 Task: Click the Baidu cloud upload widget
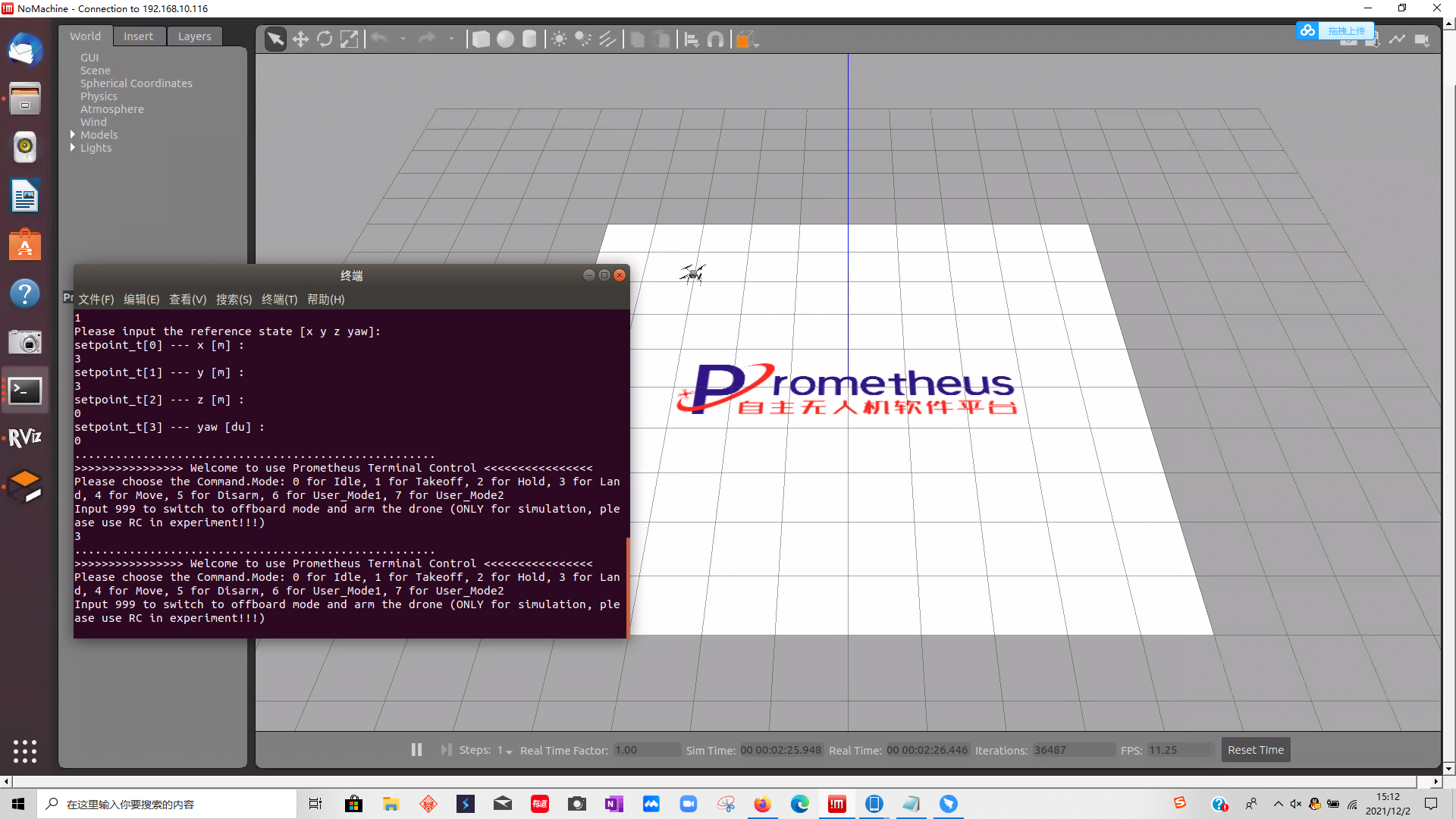[1334, 30]
